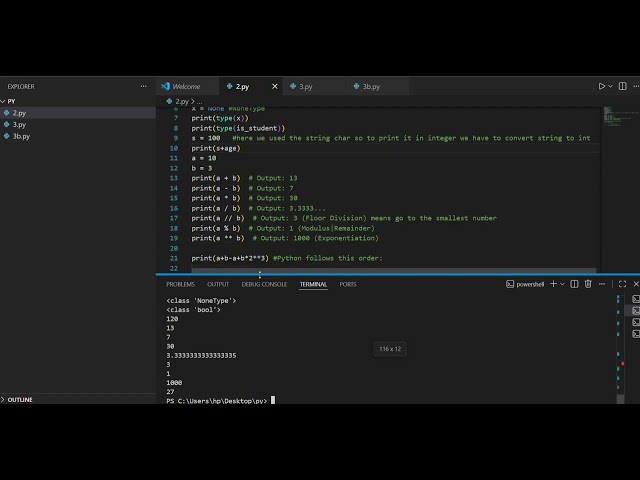This screenshot has width=640, height=480.
Task: Click code line 'print(type(is_student))'
Action: coord(238,128)
